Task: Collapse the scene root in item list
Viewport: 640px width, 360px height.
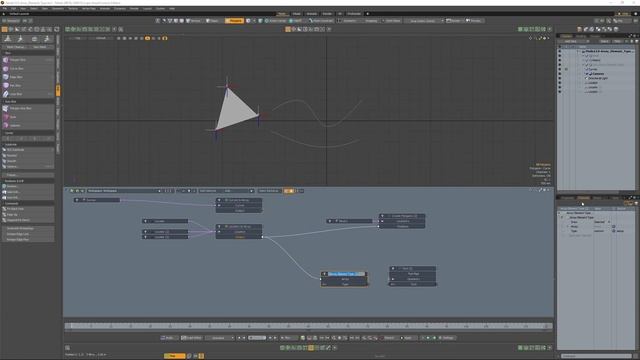Action: point(578,51)
